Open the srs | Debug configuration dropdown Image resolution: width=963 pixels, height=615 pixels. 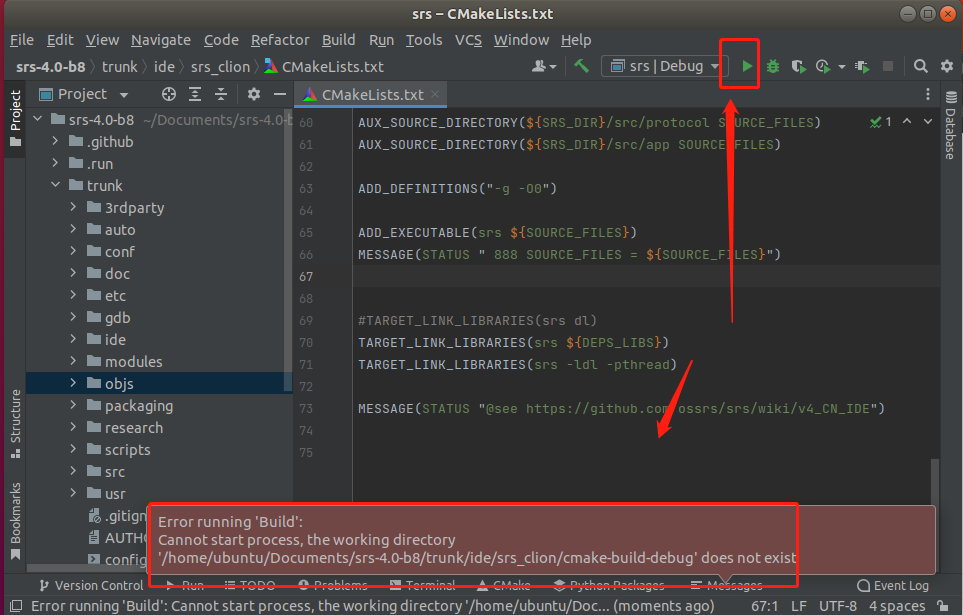click(665, 66)
